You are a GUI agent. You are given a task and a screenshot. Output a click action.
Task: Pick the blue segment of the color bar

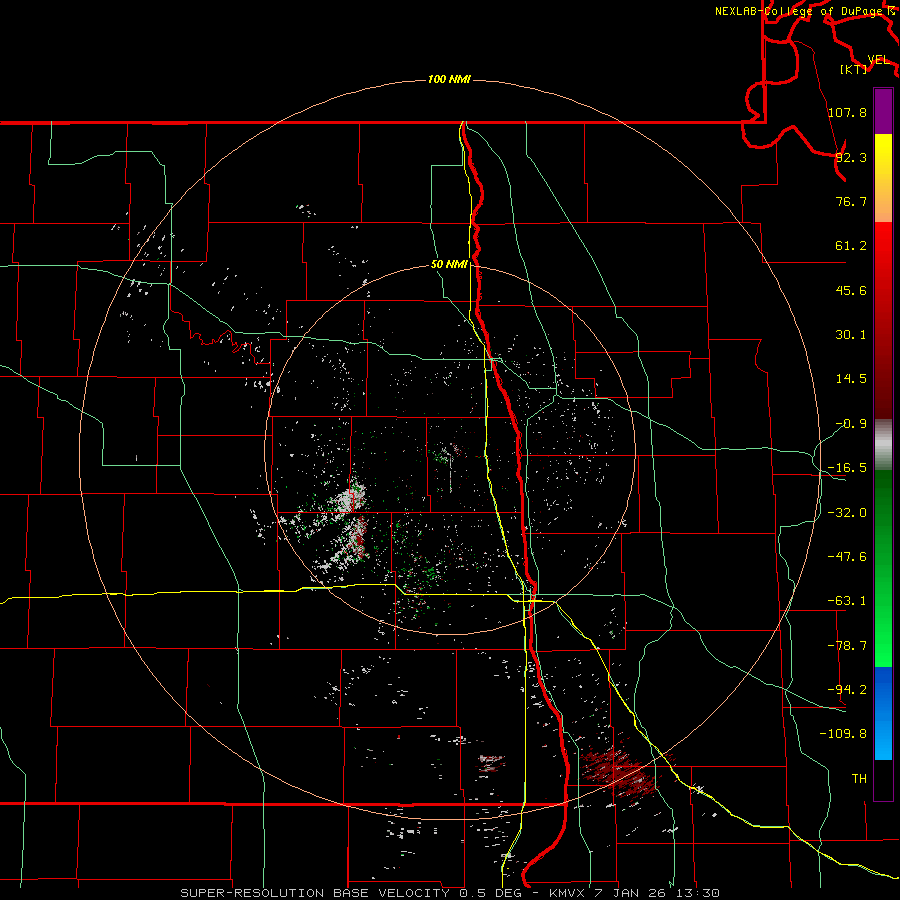(x=883, y=713)
